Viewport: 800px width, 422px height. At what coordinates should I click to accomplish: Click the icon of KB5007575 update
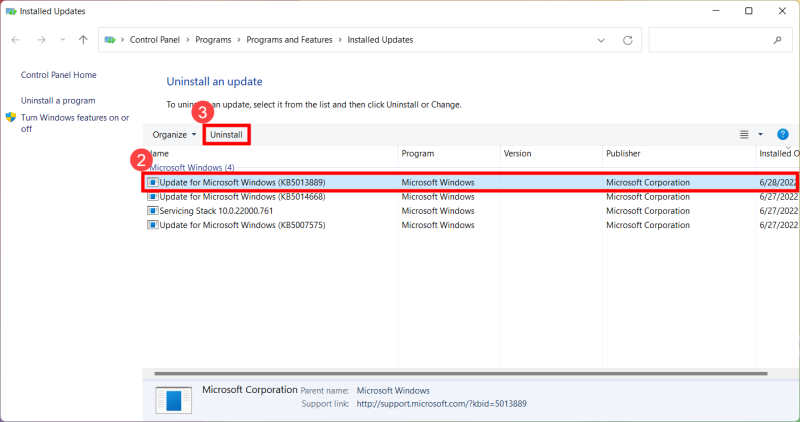coord(153,225)
